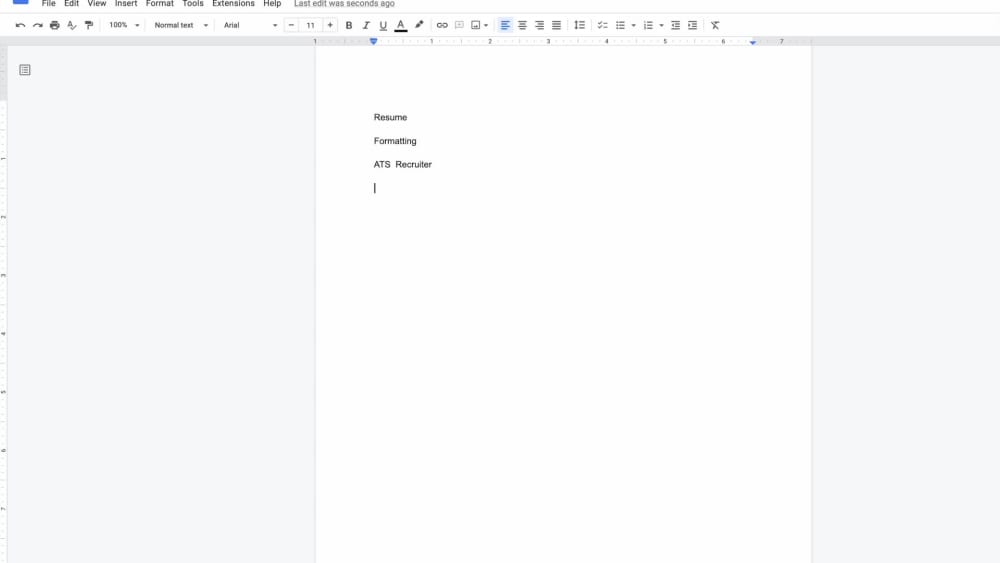Click the Undo icon
The height and width of the screenshot is (563, 1000).
20,26
